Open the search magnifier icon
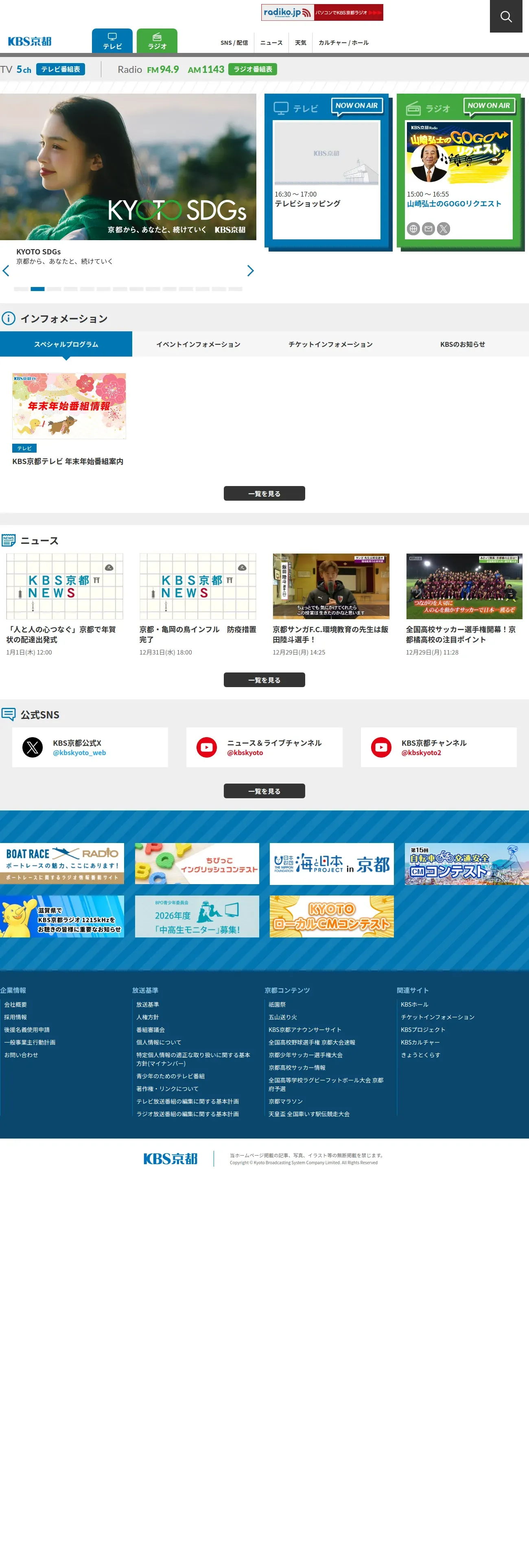Image resolution: width=529 pixels, height=1568 pixels. pos(506,16)
